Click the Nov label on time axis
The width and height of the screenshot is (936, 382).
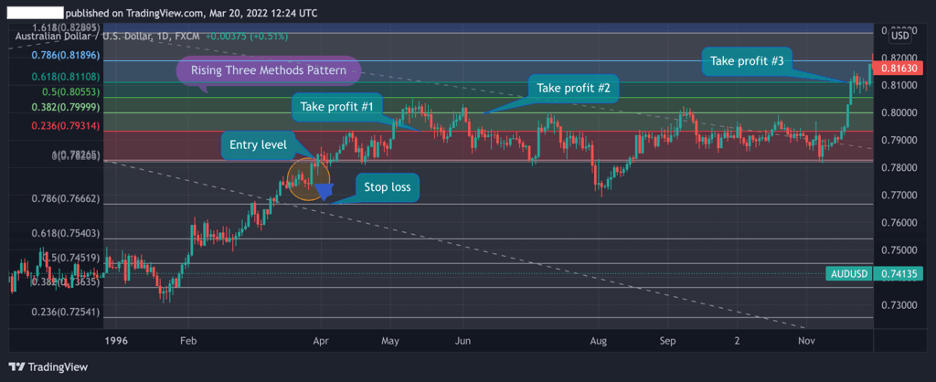click(x=806, y=341)
